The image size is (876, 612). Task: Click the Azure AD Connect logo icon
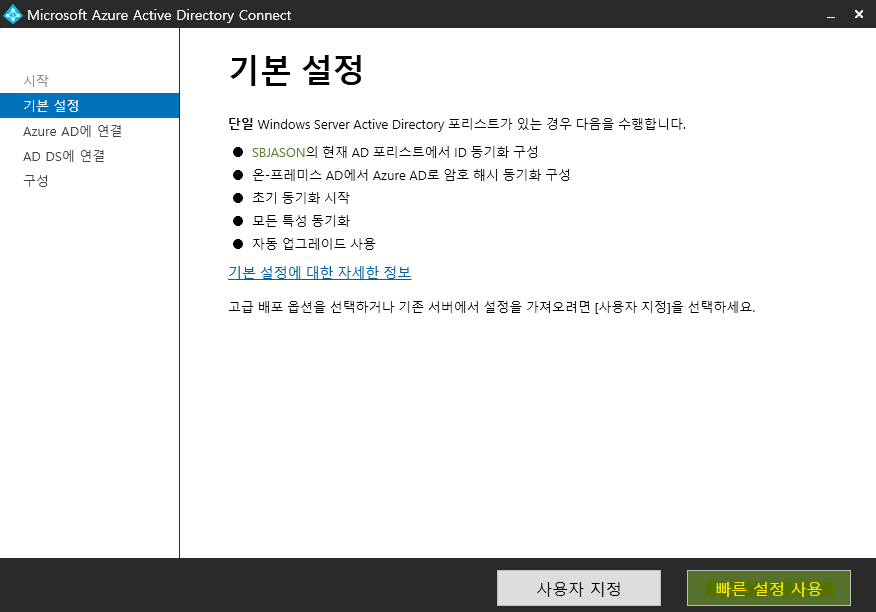pyautogui.click(x=12, y=15)
